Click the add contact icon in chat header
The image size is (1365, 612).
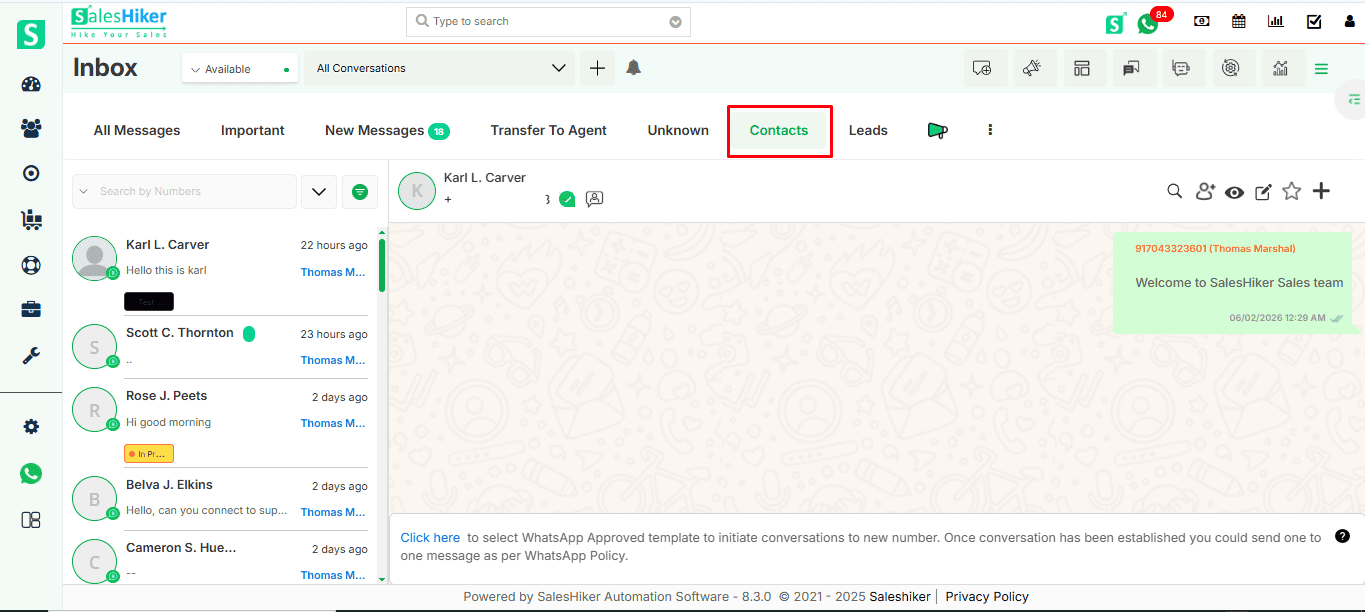1205,191
